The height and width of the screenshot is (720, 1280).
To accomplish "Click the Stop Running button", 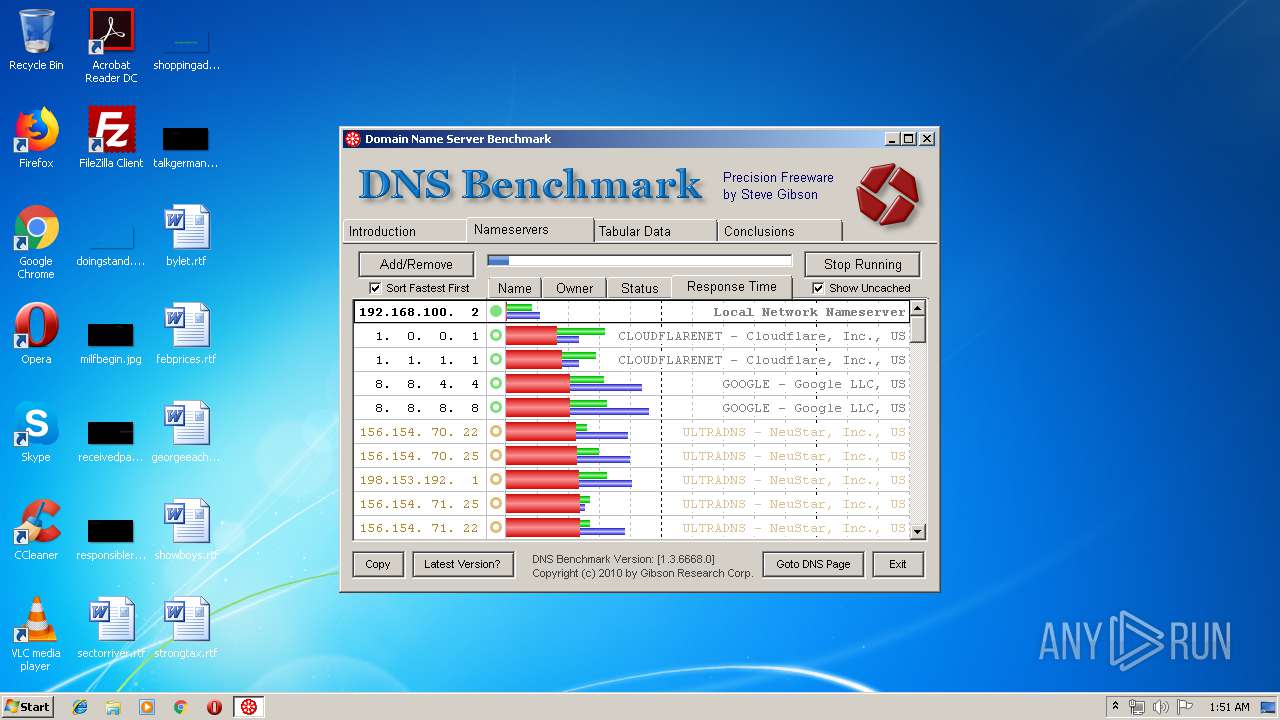I will tap(863, 264).
